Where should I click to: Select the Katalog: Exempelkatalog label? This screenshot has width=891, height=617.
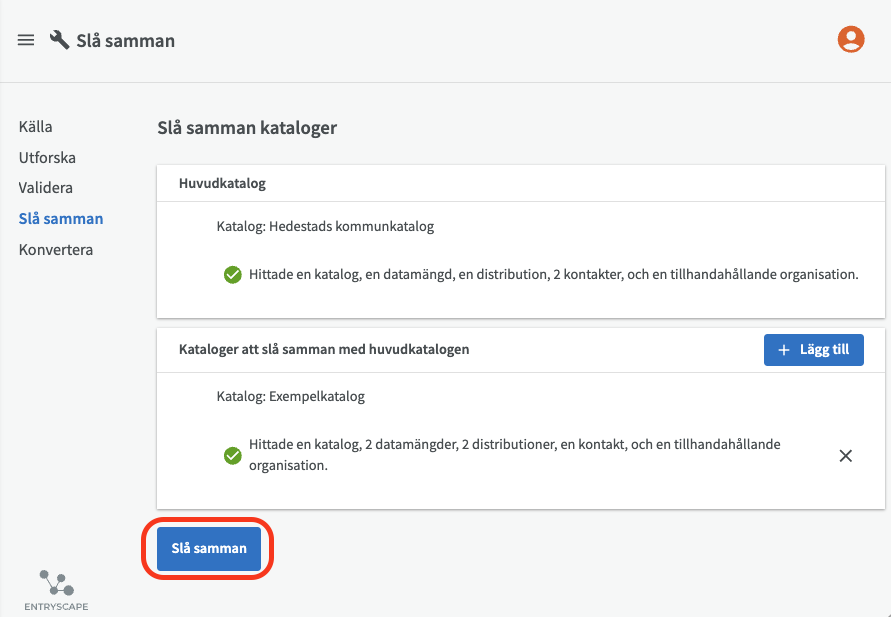click(x=290, y=396)
